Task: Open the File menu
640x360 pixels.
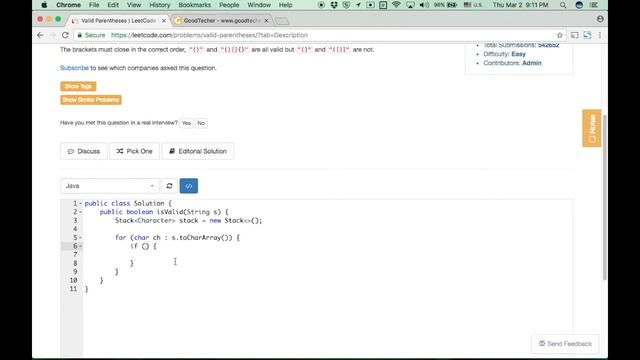Action: pyautogui.click(x=94, y=5)
